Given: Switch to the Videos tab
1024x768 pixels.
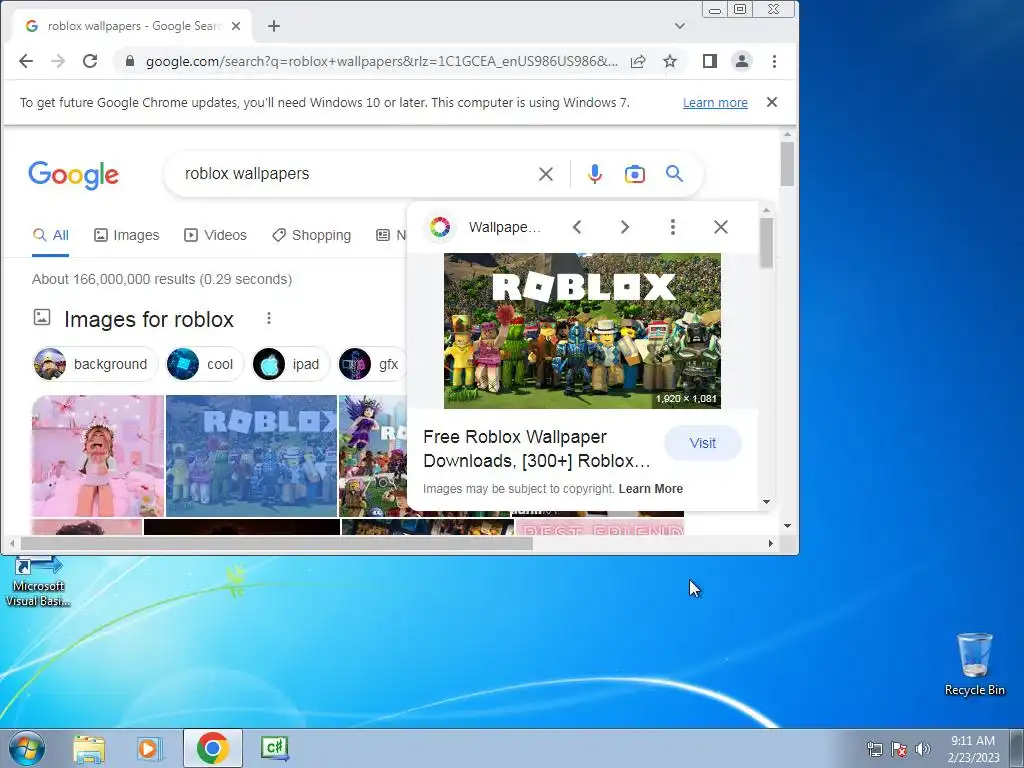Looking at the screenshot, I should [x=216, y=235].
